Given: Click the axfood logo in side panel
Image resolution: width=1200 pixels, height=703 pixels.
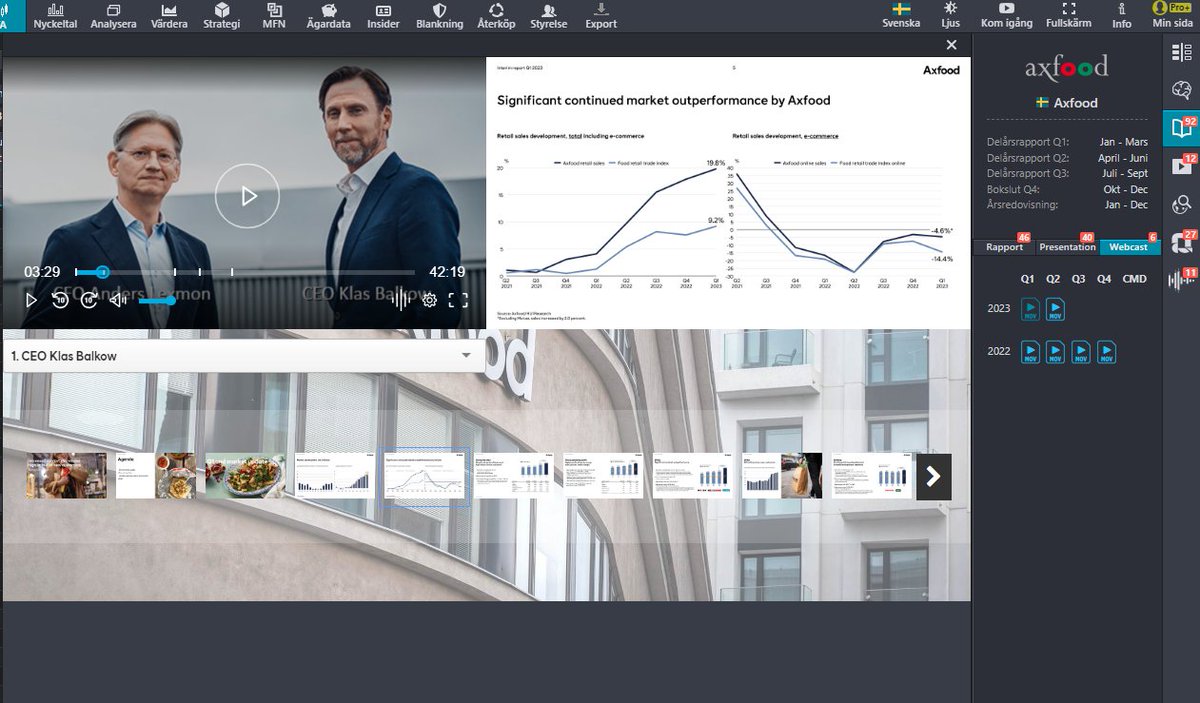Looking at the screenshot, I should (x=1066, y=68).
